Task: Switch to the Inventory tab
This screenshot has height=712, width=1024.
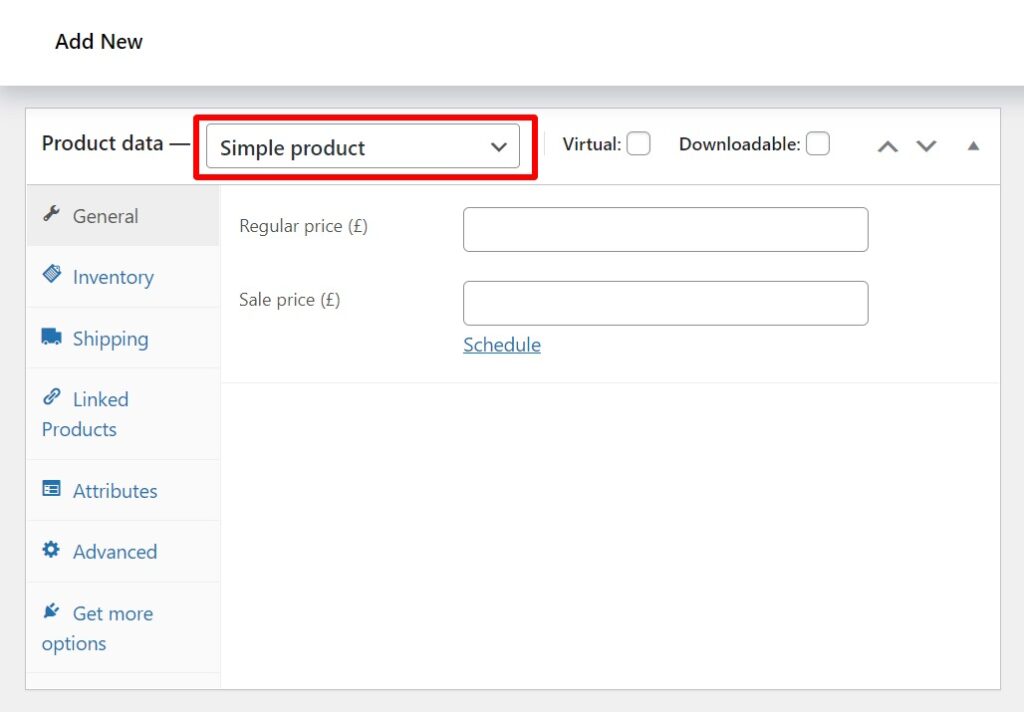Action: click(x=112, y=277)
